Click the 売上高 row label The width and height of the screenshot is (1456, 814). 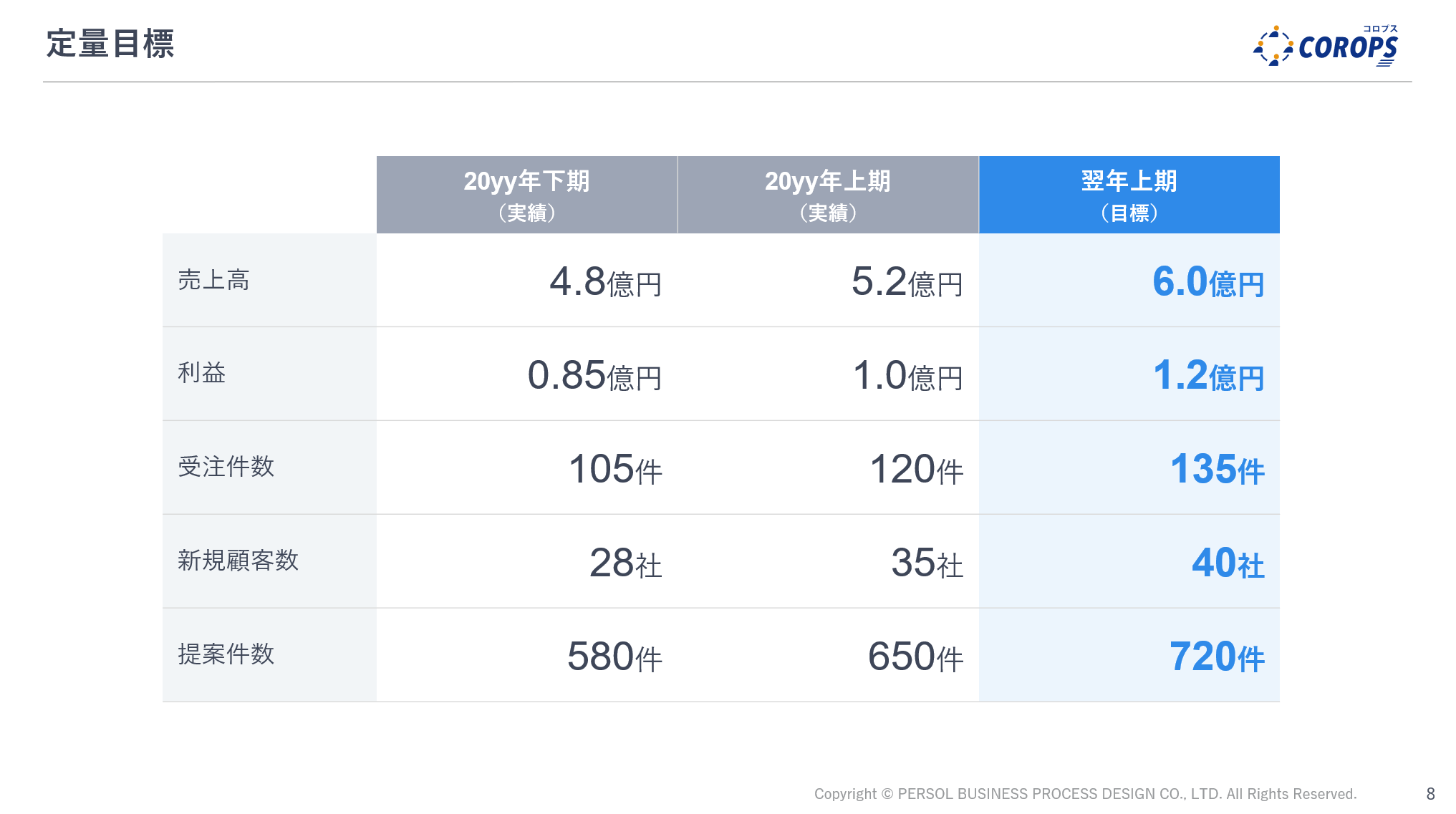click(213, 280)
